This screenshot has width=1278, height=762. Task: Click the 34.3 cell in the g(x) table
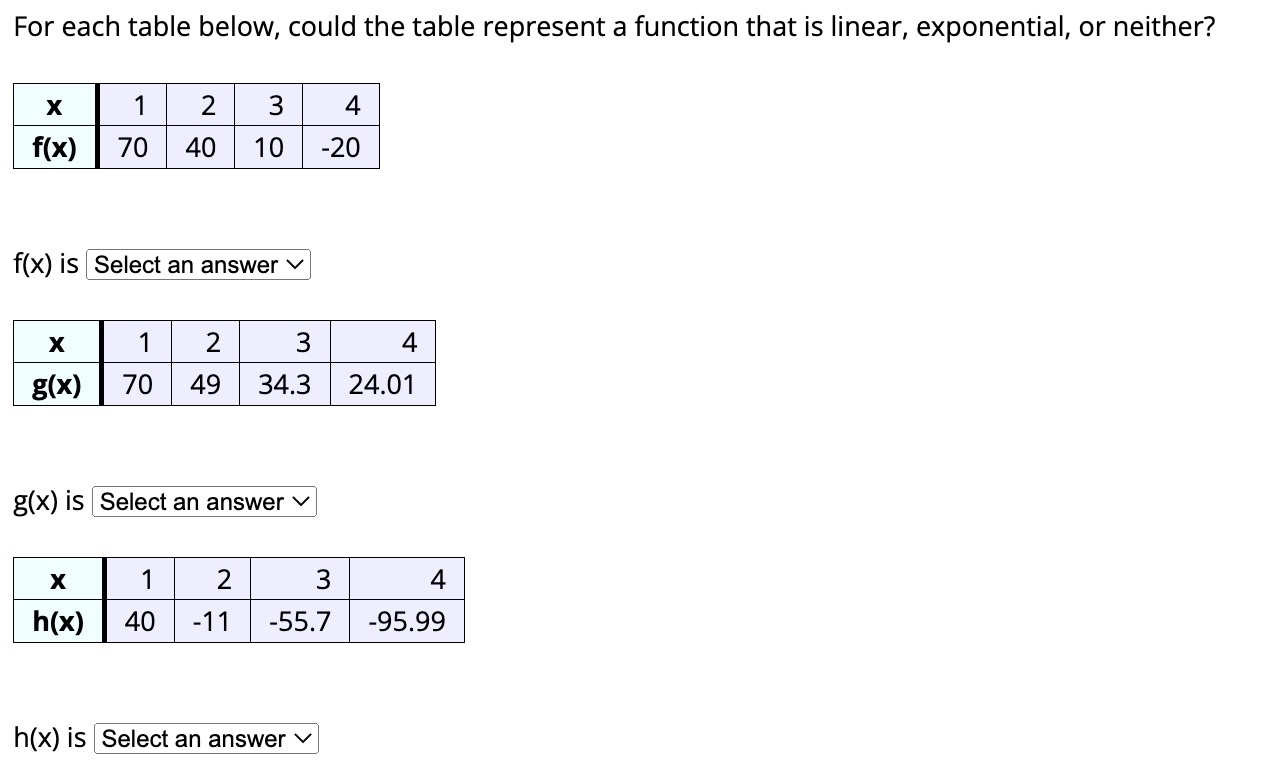[284, 383]
